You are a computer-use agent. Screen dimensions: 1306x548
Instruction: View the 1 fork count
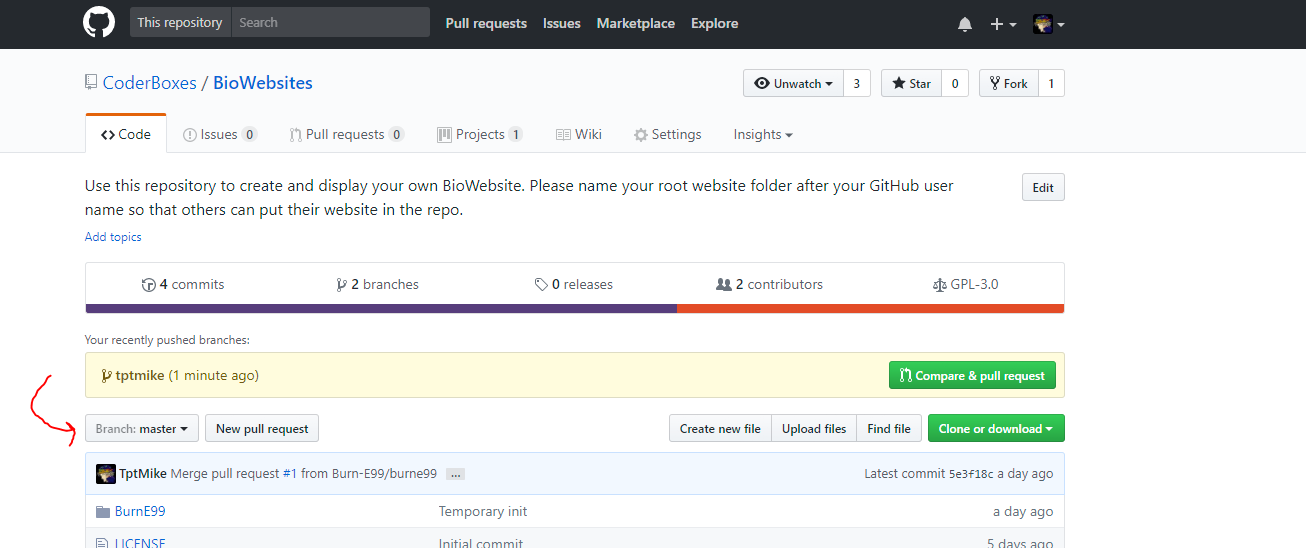pos(1051,83)
